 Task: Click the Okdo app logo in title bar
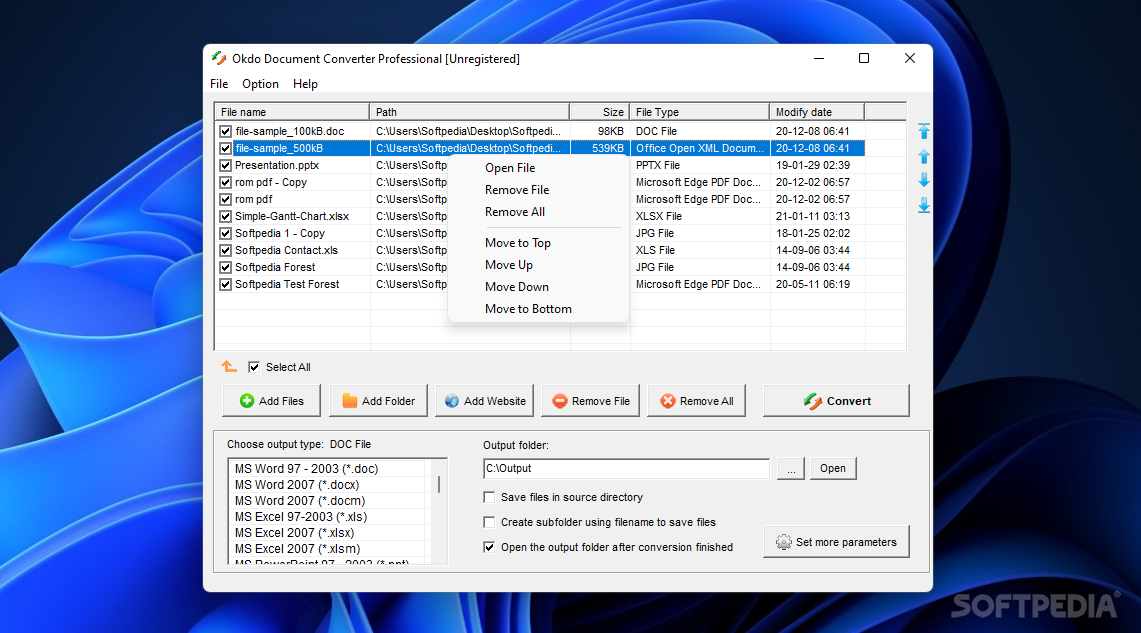point(218,58)
